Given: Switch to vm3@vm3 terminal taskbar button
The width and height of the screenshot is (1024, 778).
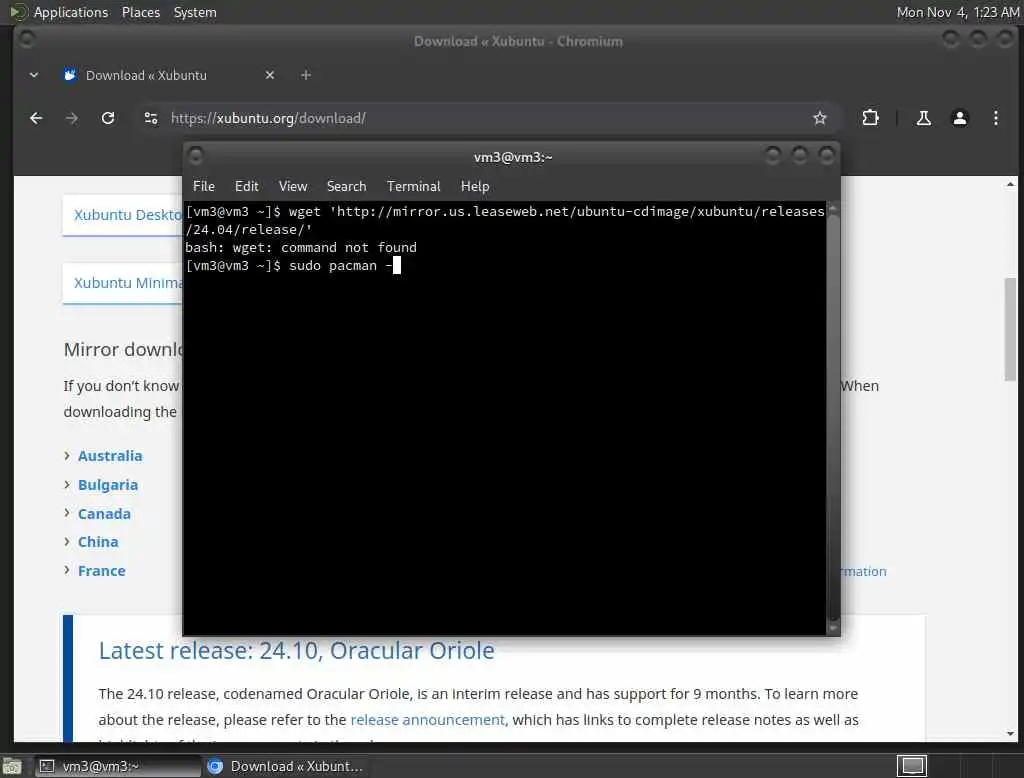Looking at the screenshot, I should click(116, 766).
